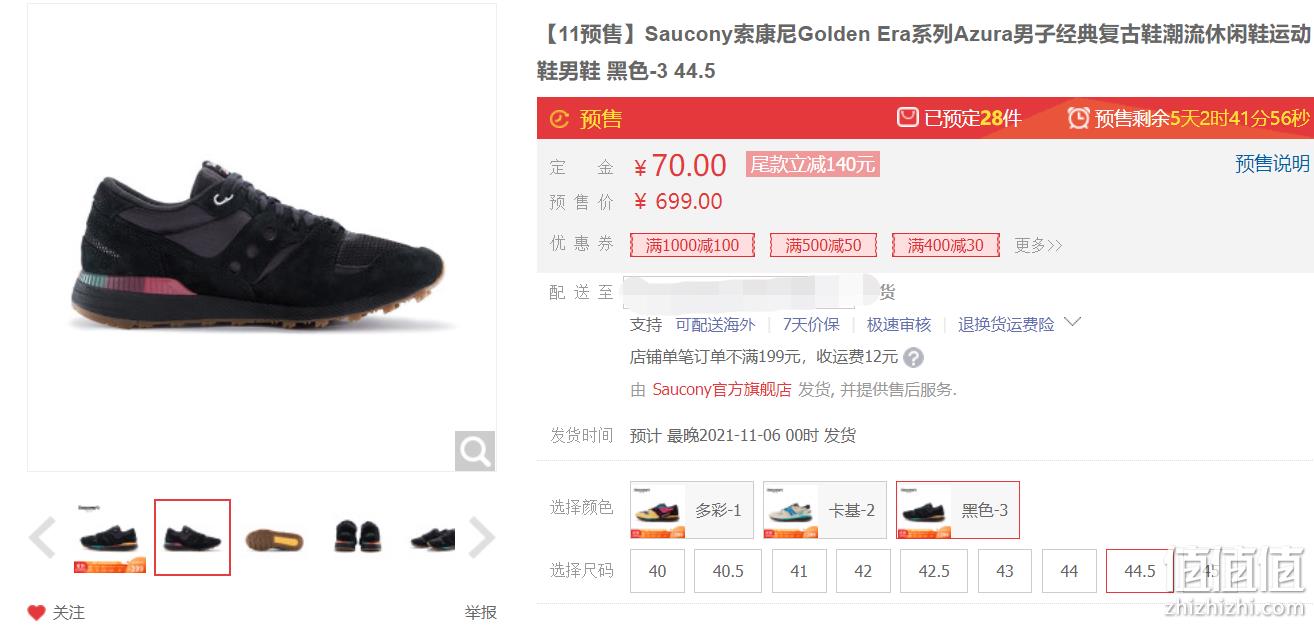Image resolution: width=1314 pixels, height=625 pixels.
Task: Choose shoe size 42.5
Action: pyautogui.click(x=934, y=571)
